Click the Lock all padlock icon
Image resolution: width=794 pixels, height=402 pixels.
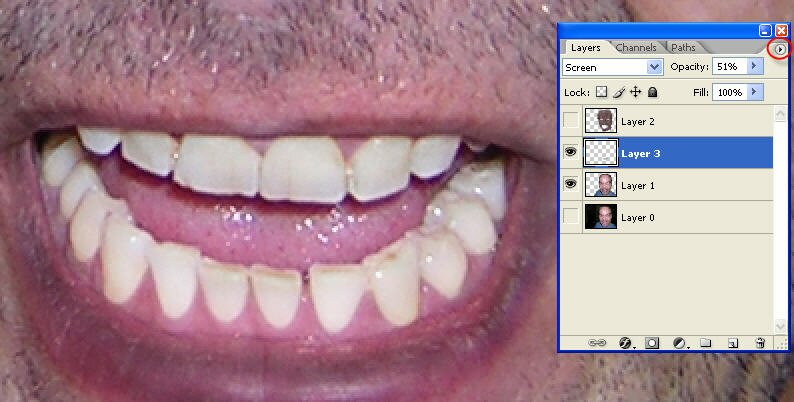[x=652, y=92]
